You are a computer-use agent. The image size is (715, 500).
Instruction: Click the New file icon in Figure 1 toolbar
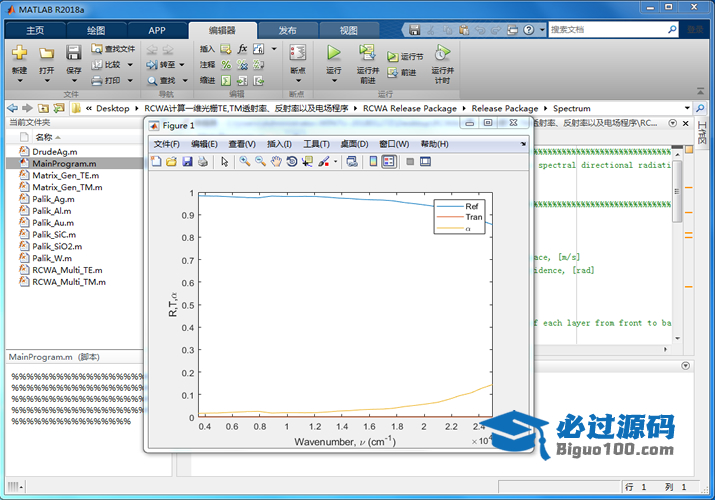[156, 161]
